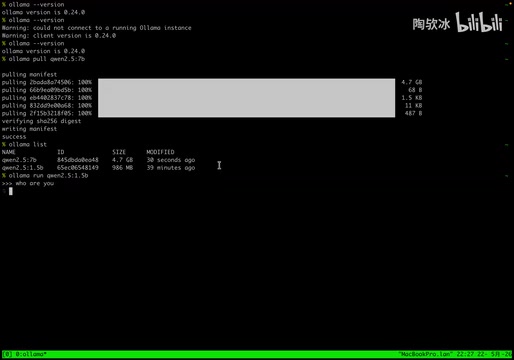Click "39 minutes ago" modified value
Viewport: 514px width, 360px height.
(171, 168)
